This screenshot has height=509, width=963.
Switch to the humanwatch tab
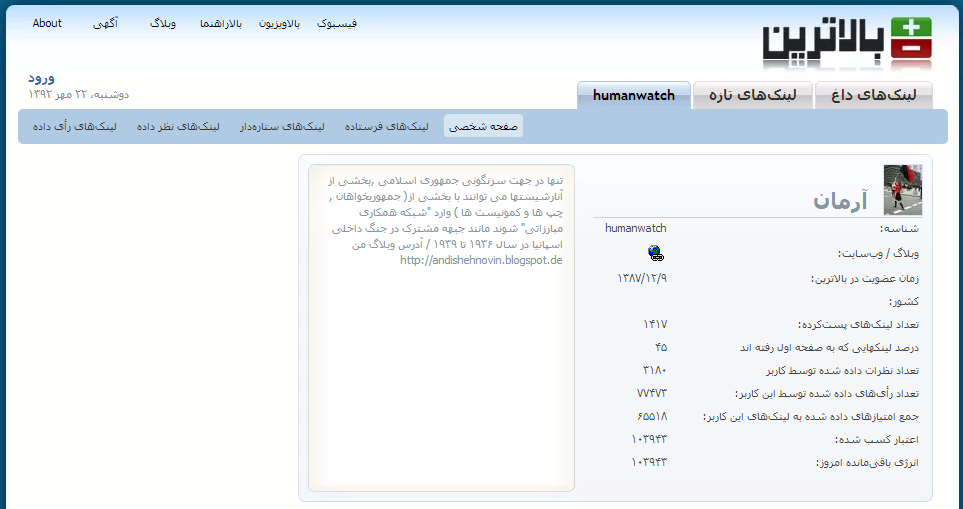(633, 96)
